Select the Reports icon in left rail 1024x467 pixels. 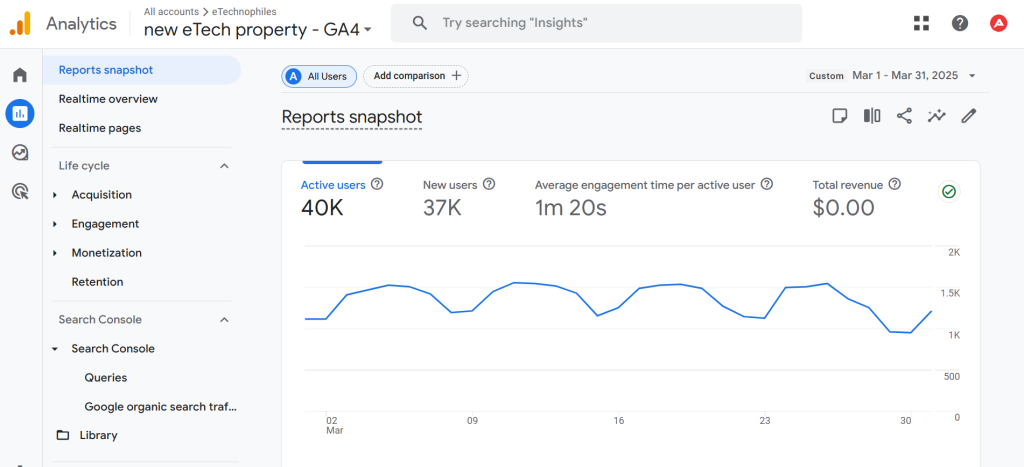(19, 114)
